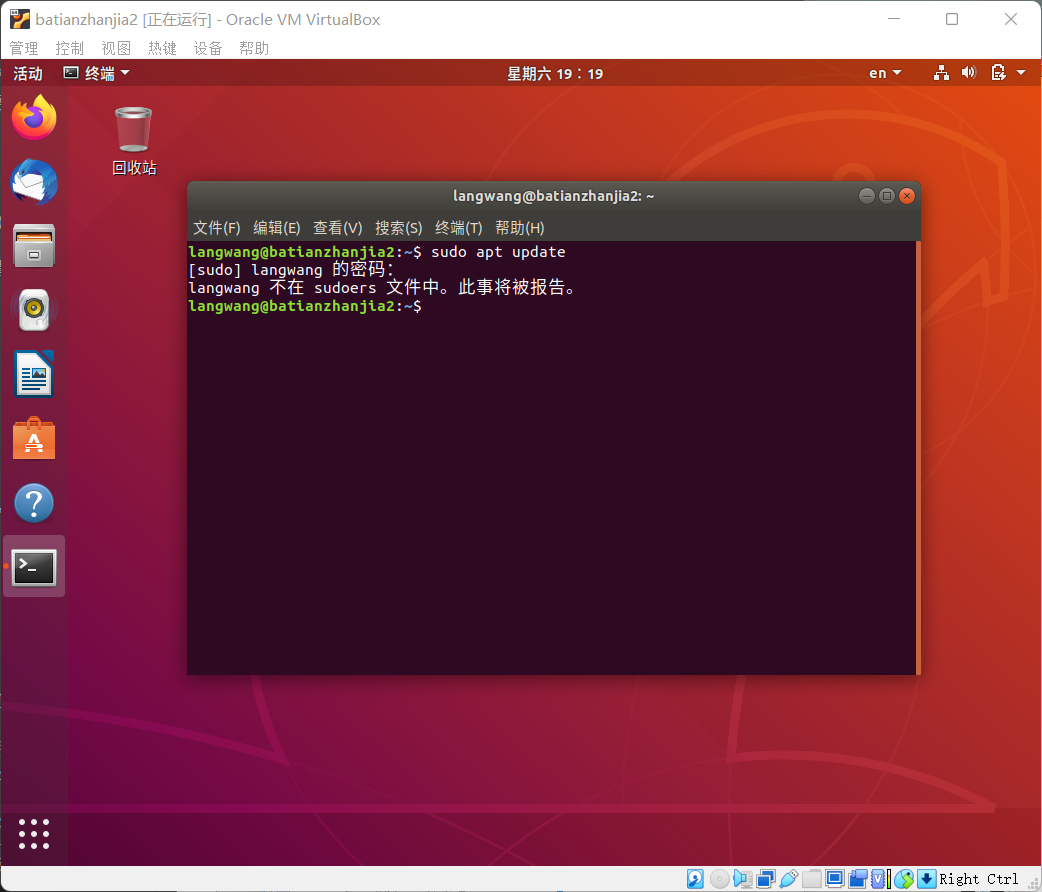Click VirtualBox audio indicator in status bar
Screen dimensions: 1042x892
click(x=742, y=879)
